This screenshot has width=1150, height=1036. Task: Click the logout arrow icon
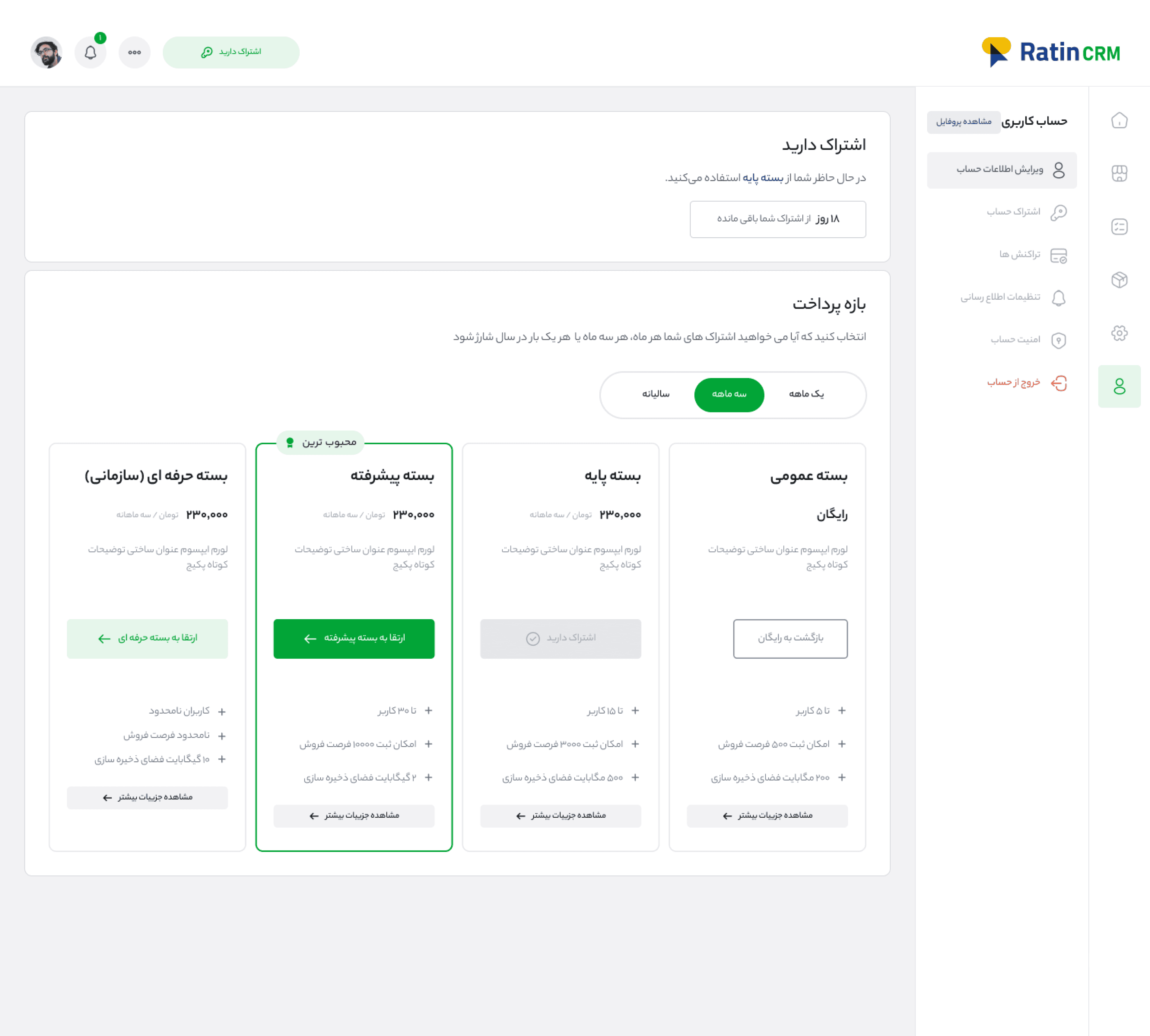1059,383
